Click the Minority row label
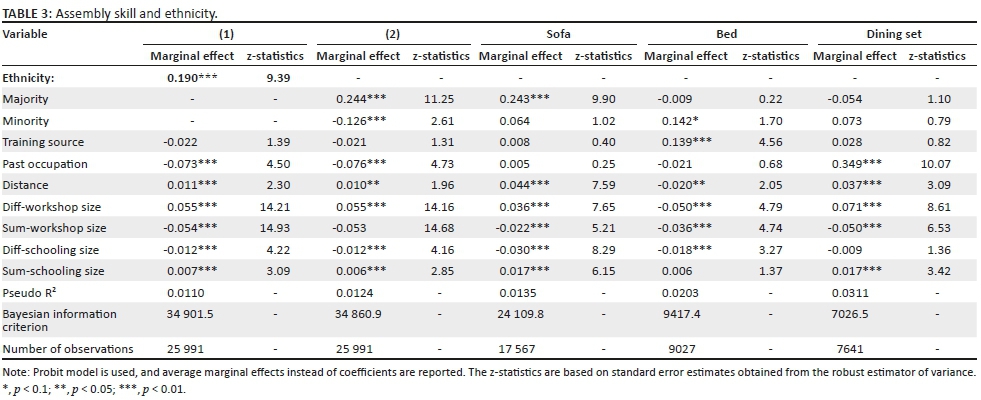This screenshot has width=981, height=400. coord(26,121)
